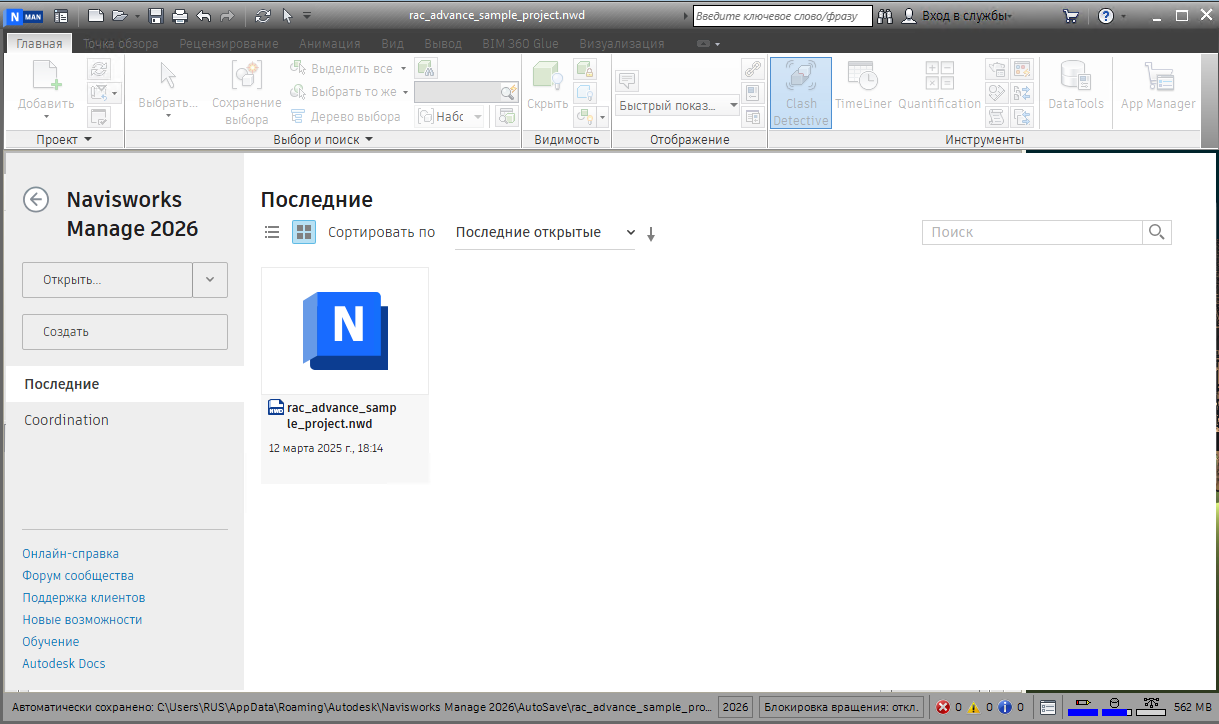Click the Создать button

(x=125, y=332)
